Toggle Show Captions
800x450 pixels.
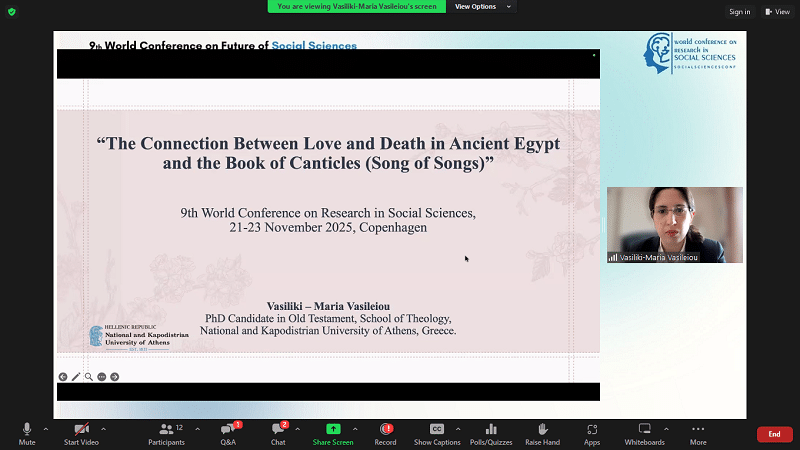click(437, 430)
